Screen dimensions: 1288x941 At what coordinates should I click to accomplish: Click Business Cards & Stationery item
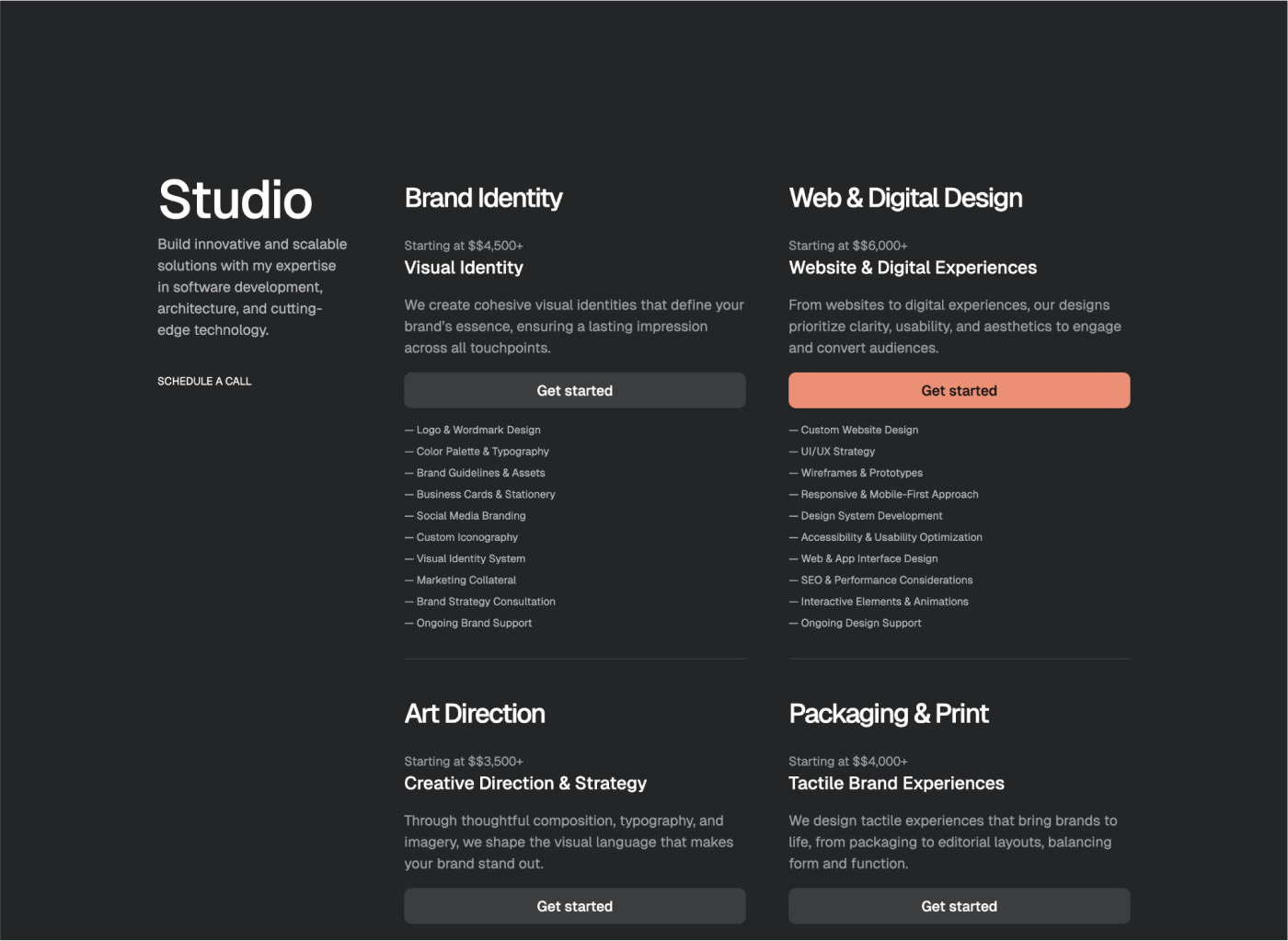[480, 494]
